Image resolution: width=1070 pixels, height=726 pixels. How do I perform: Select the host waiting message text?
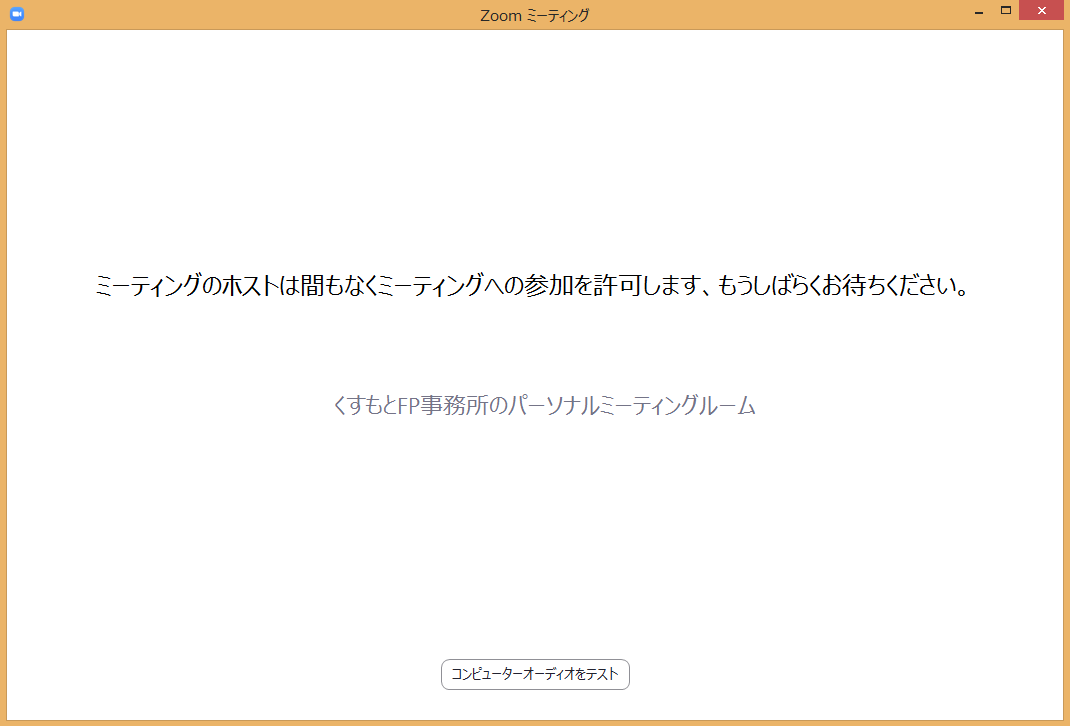532,285
